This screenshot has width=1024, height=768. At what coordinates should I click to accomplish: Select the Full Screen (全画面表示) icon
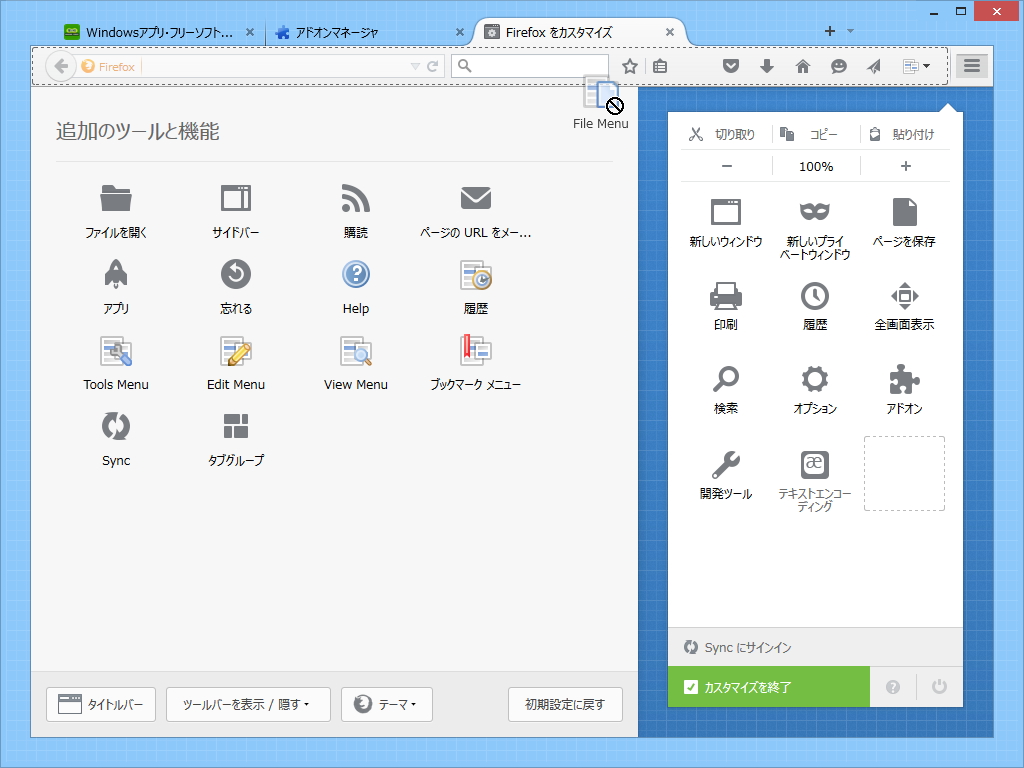904,296
